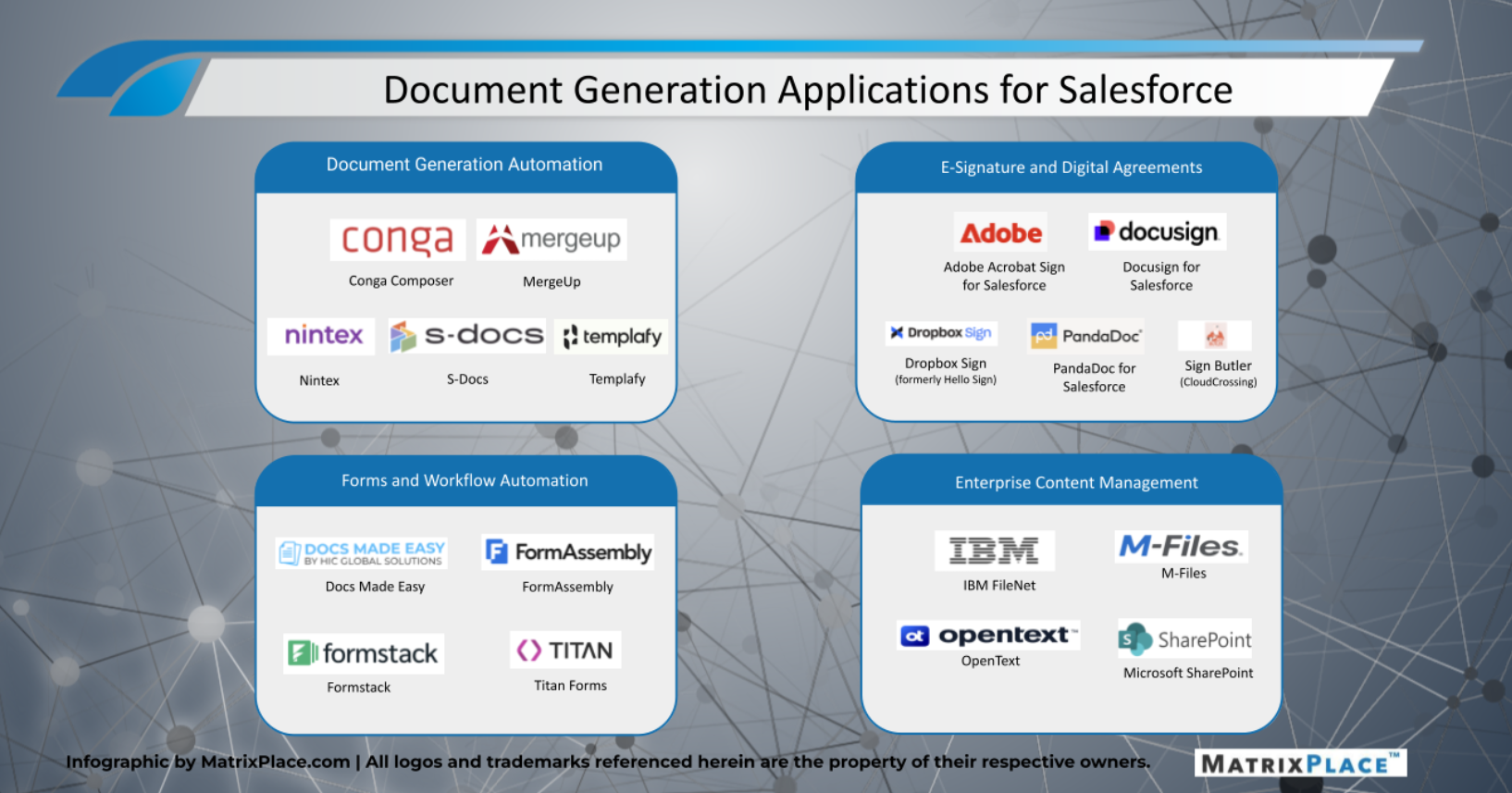Select the Sign Butler logo icon
Screen dimensions: 1512x793
(1215, 335)
